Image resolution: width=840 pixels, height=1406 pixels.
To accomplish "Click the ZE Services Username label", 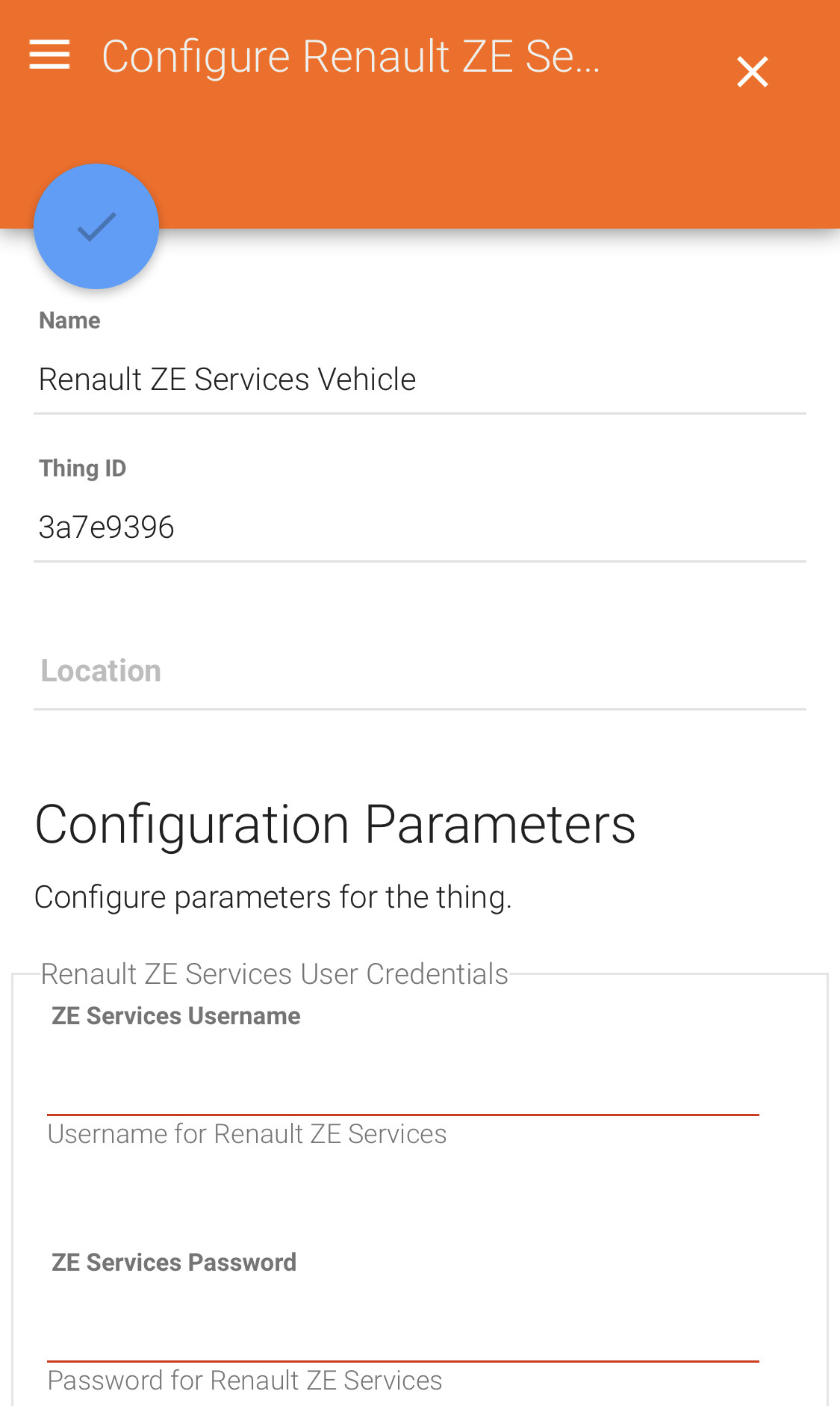I will [175, 1016].
